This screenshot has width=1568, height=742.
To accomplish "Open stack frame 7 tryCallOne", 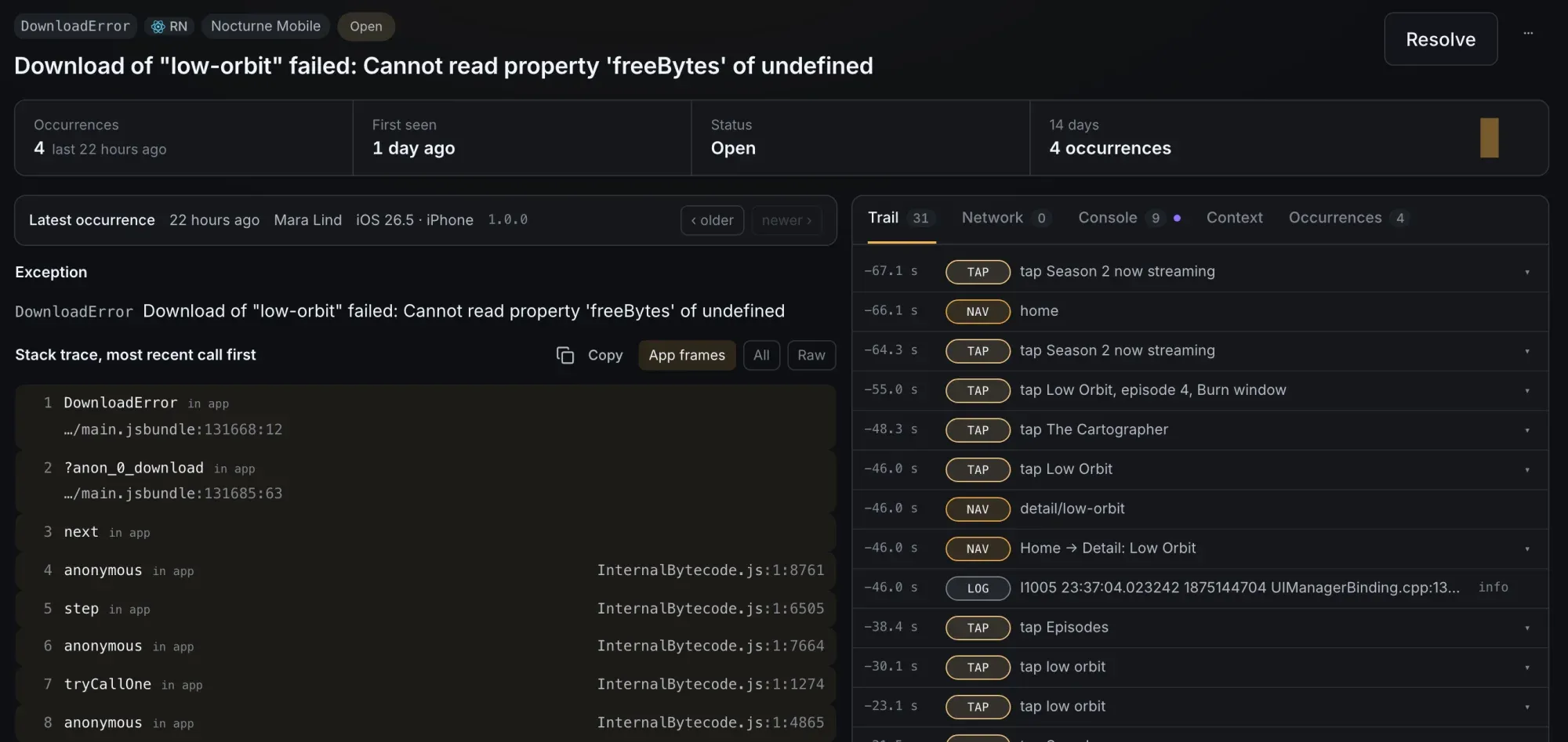I will [x=425, y=685].
